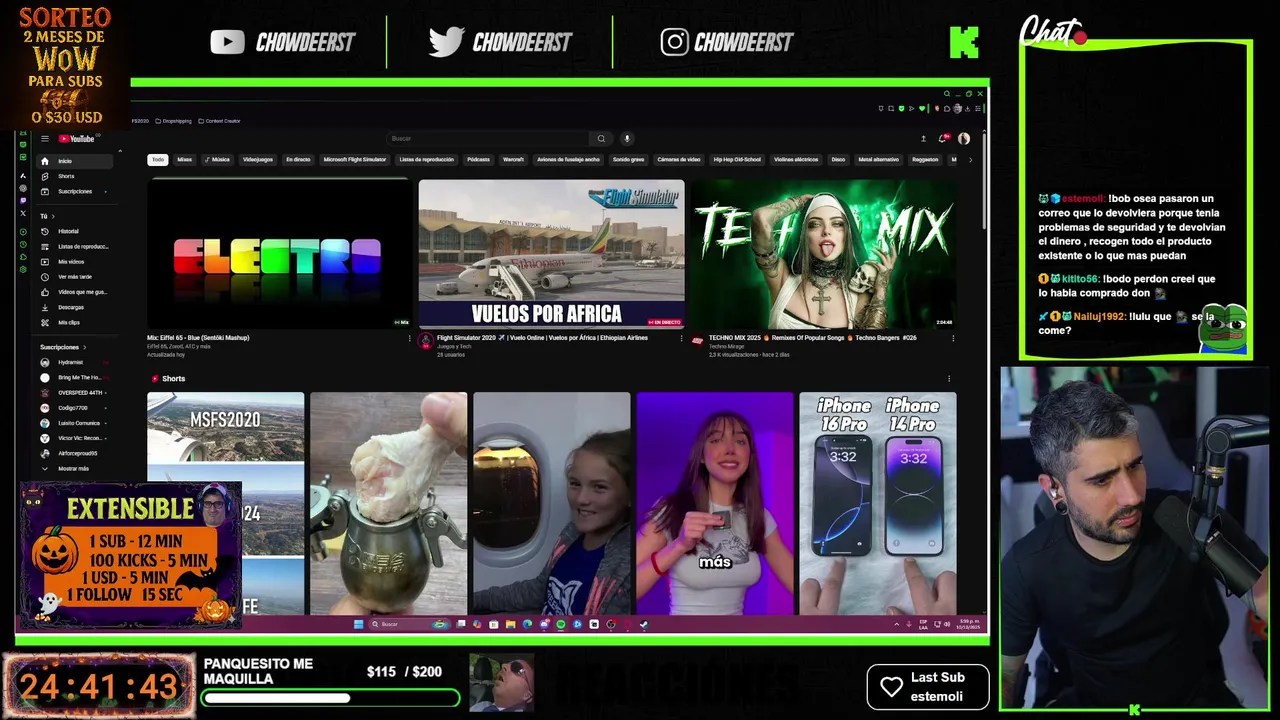
Task: Play the Electro Eiffel 65 mix thumbnail
Action: [x=278, y=254]
